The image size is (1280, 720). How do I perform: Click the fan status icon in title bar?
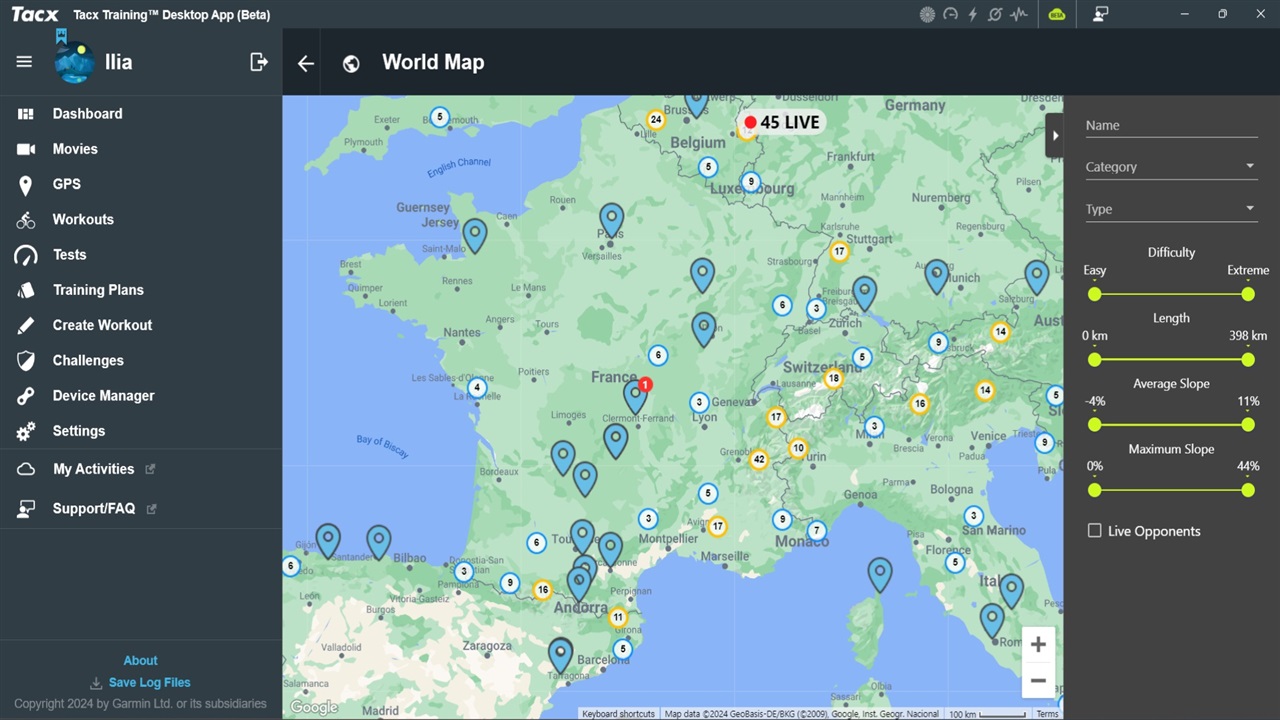(927, 14)
